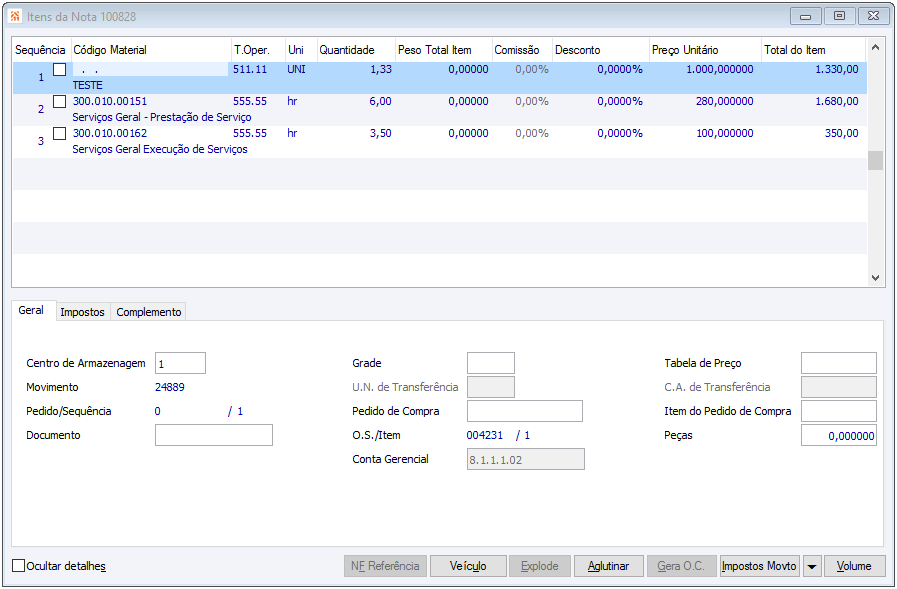897x589 pixels.
Task: Click Serviços Geral Execução de Serviços description
Action: tap(160, 149)
